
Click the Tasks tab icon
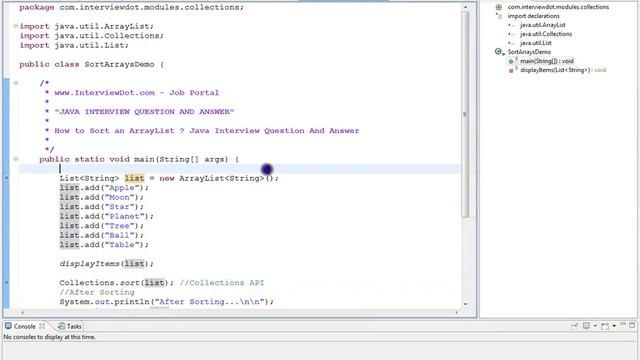61,326
